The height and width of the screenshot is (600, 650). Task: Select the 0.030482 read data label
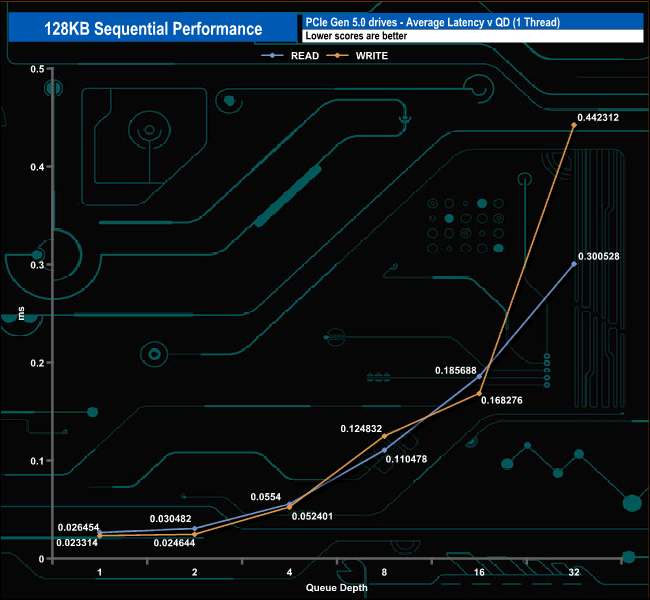[170, 519]
